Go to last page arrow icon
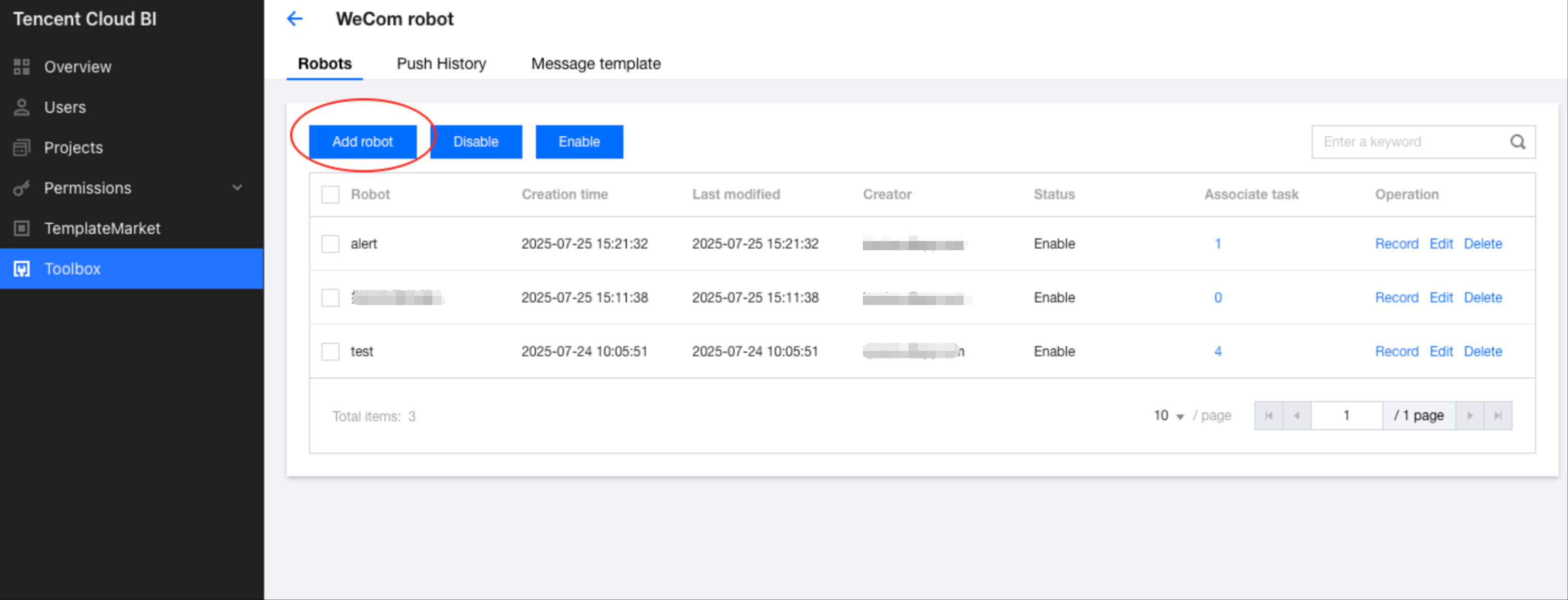The image size is (1568, 600). [x=1497, y=415]
